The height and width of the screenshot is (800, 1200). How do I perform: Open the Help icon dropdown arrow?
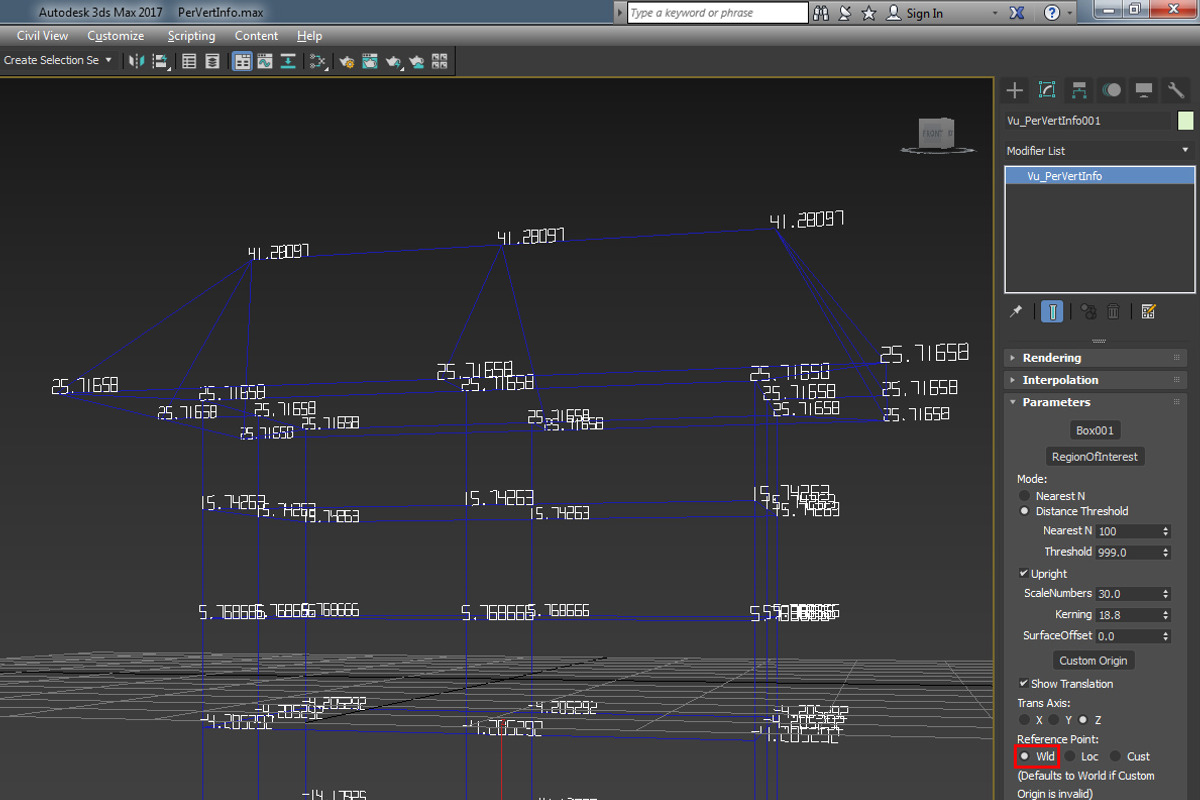point(1070,13)
